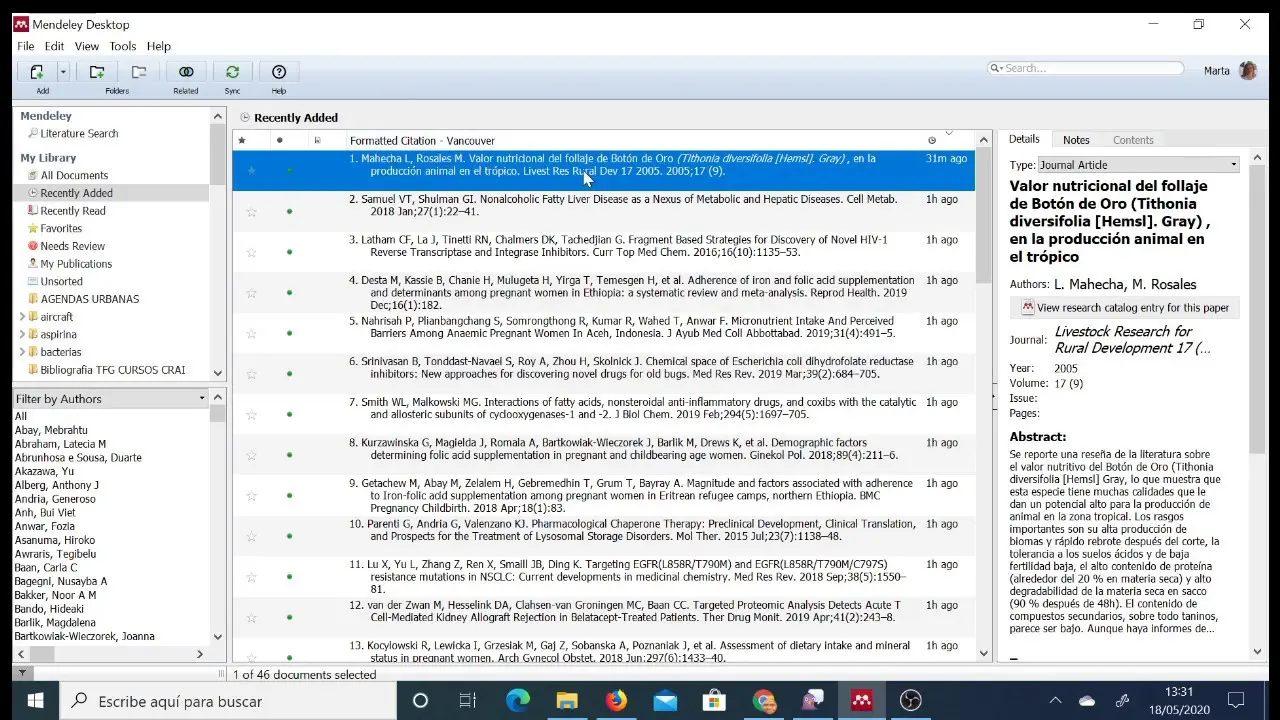Screen dimensions: 1280x720
Task: Open Firefox from the taskbar
Action: point(616,700)
